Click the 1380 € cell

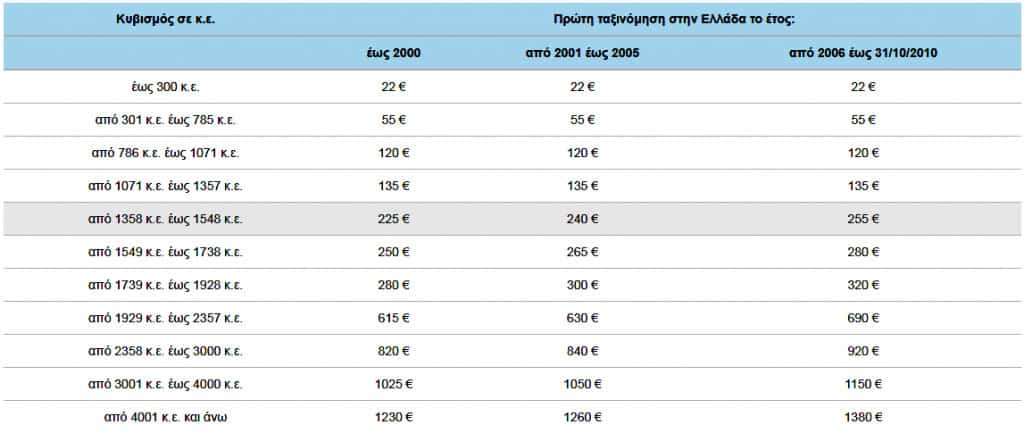tap(862, 416)
